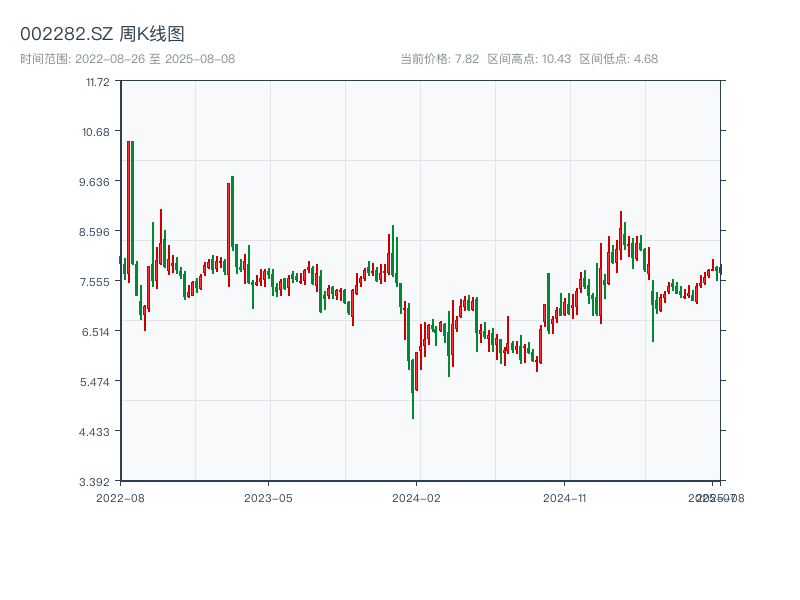Viewport: 800px width, 600px height.
Task: Click the 当前价格 7.82 label
Action: click(x=439, y=59)
